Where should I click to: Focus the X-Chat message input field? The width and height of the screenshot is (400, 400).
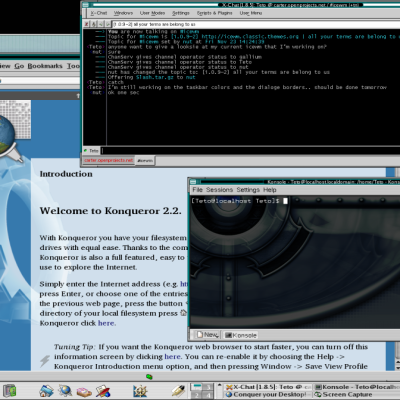point(250,151)
